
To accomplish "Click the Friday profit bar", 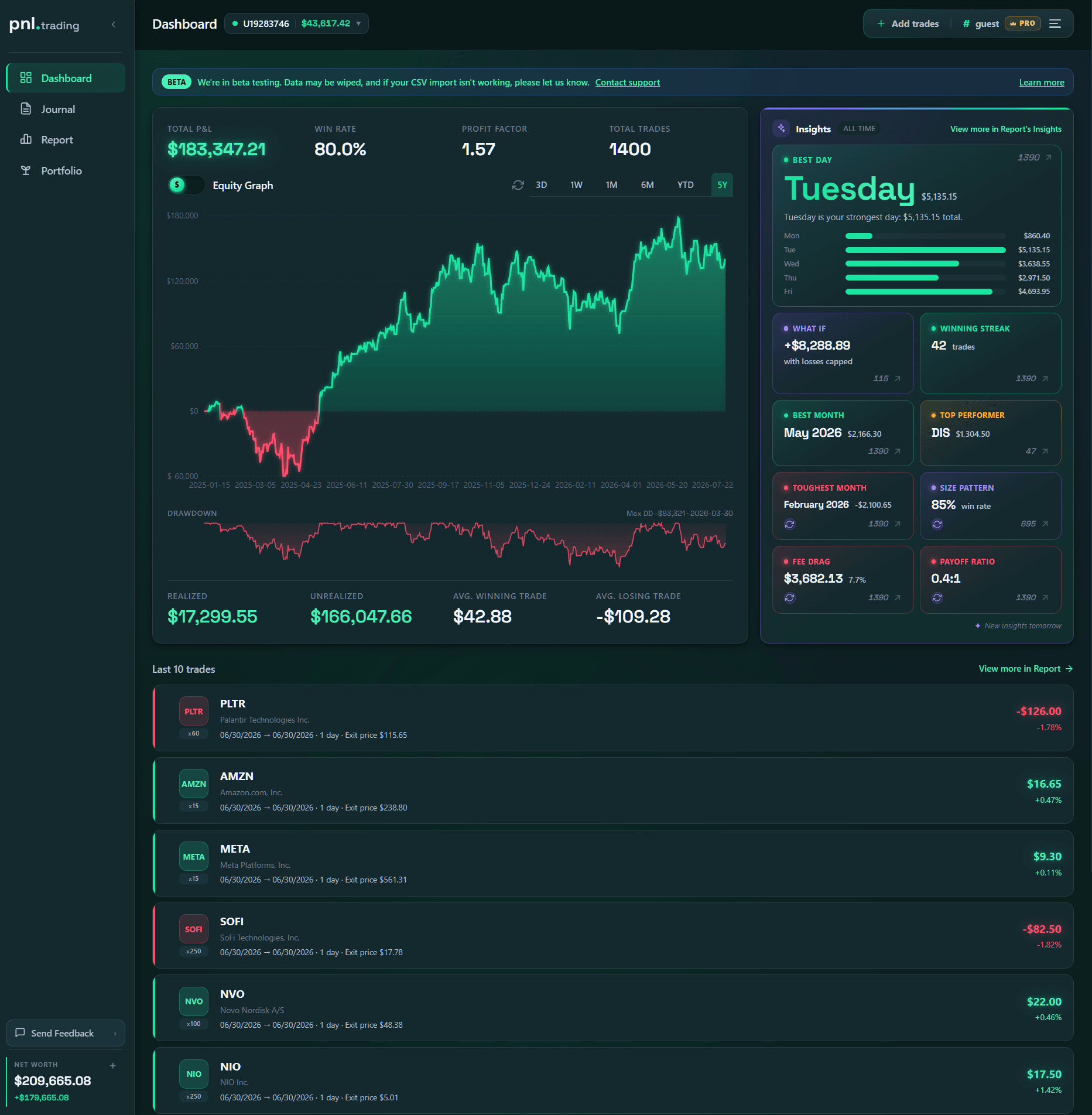I will (919, 292).
